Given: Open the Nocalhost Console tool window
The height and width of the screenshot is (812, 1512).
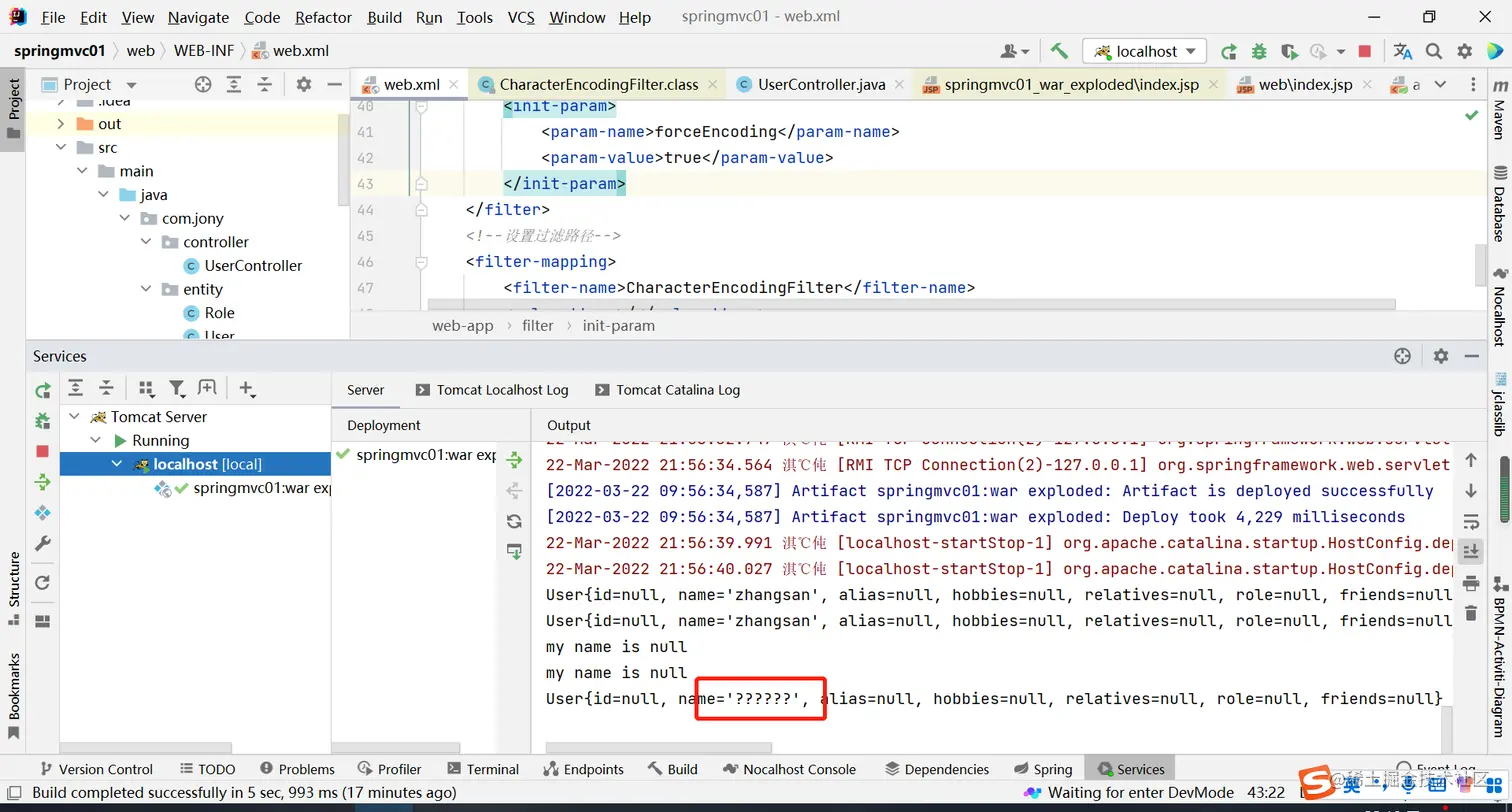Looking at the screenshot, I should 789,769.
